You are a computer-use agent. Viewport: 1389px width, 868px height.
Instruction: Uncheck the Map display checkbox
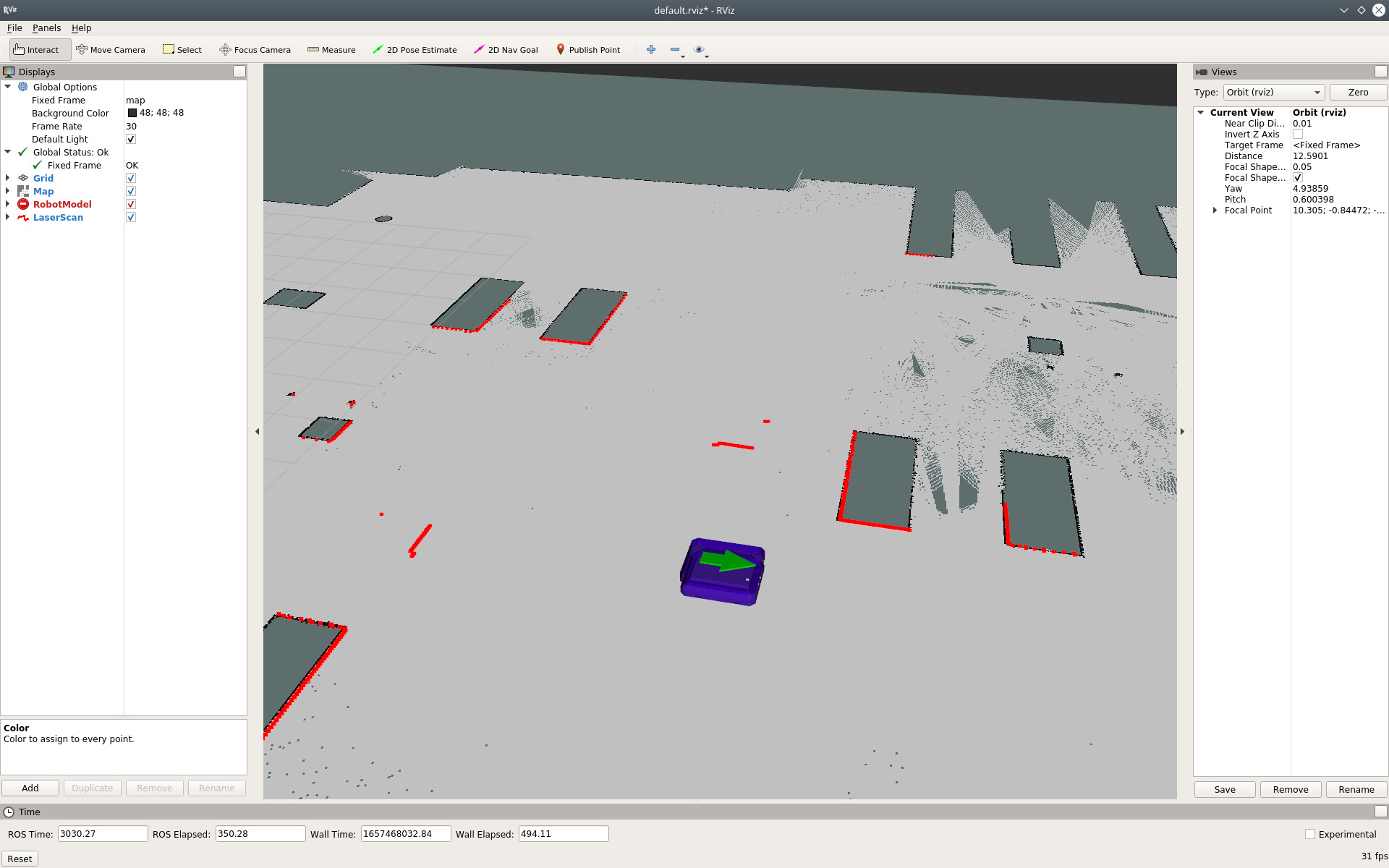click(131, 192)
